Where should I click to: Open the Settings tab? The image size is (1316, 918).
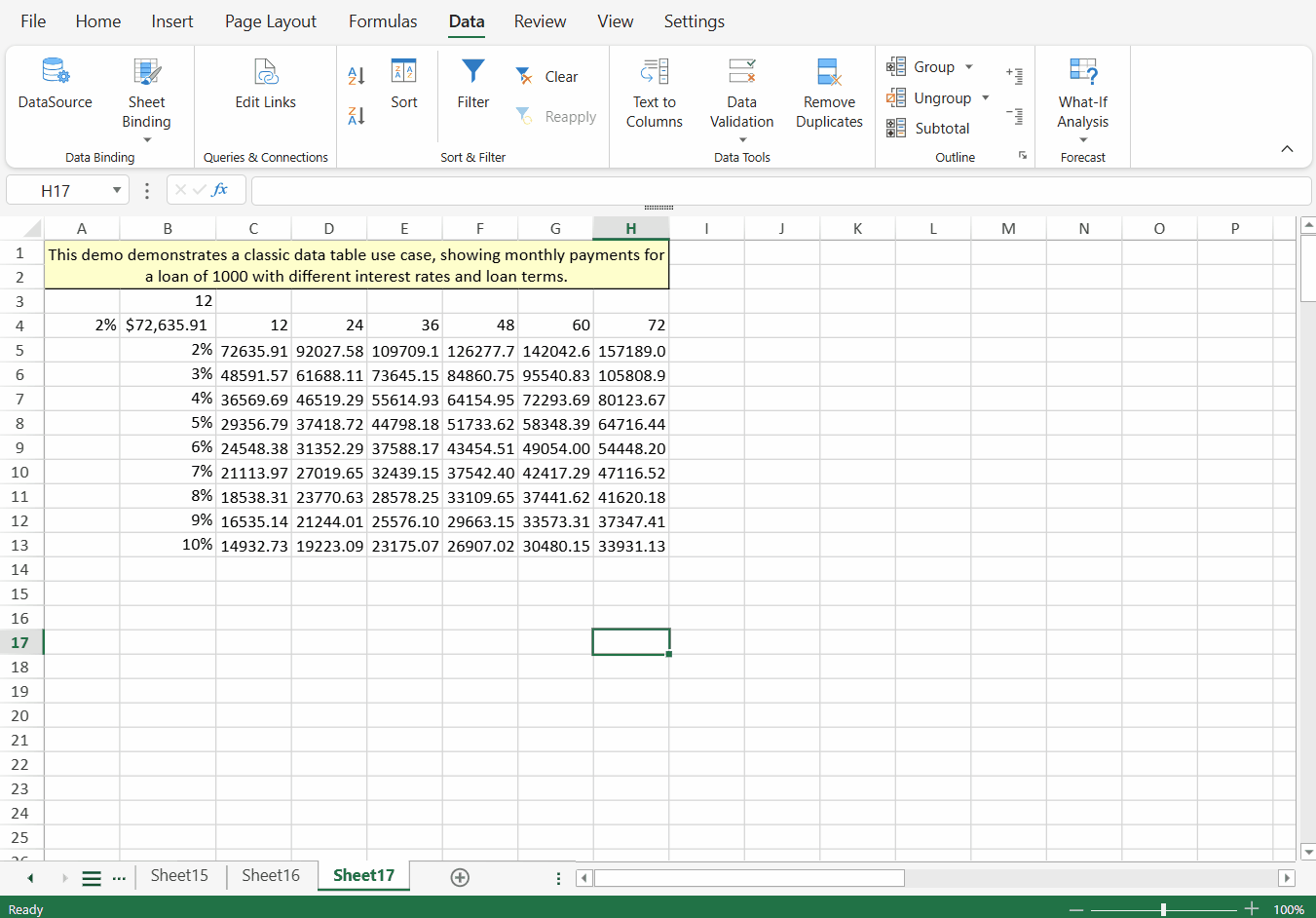695,21
